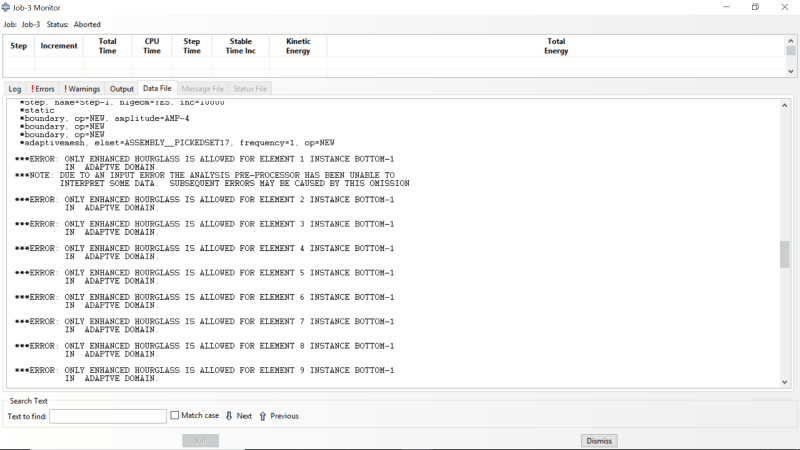Click the amplitude=AMP-4 boundary line
This screenshot has width=800, height=450.
[x=104, y=118]
